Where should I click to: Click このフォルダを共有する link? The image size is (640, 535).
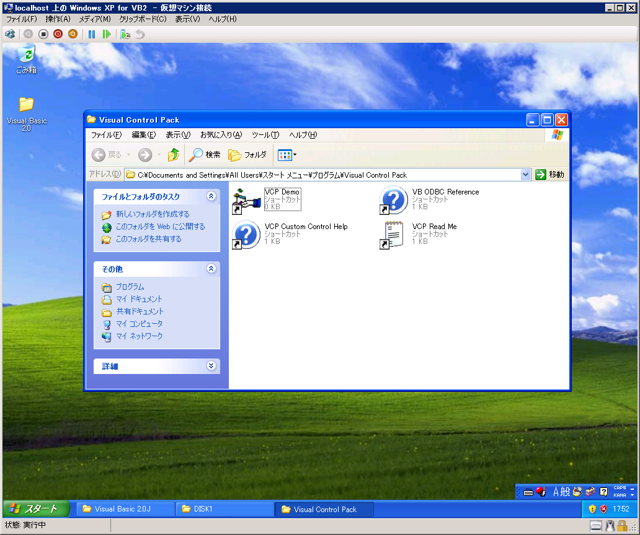point(149,239)
